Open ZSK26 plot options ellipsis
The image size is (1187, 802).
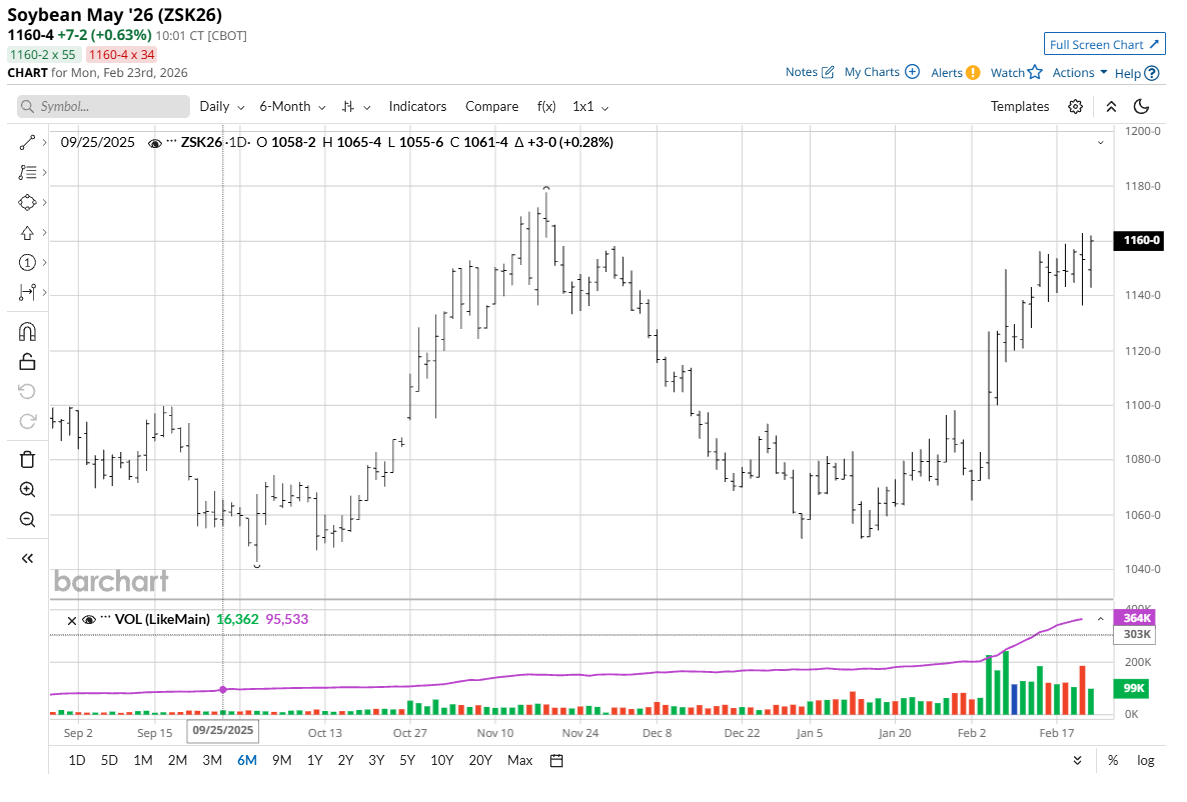pos(171,142)
